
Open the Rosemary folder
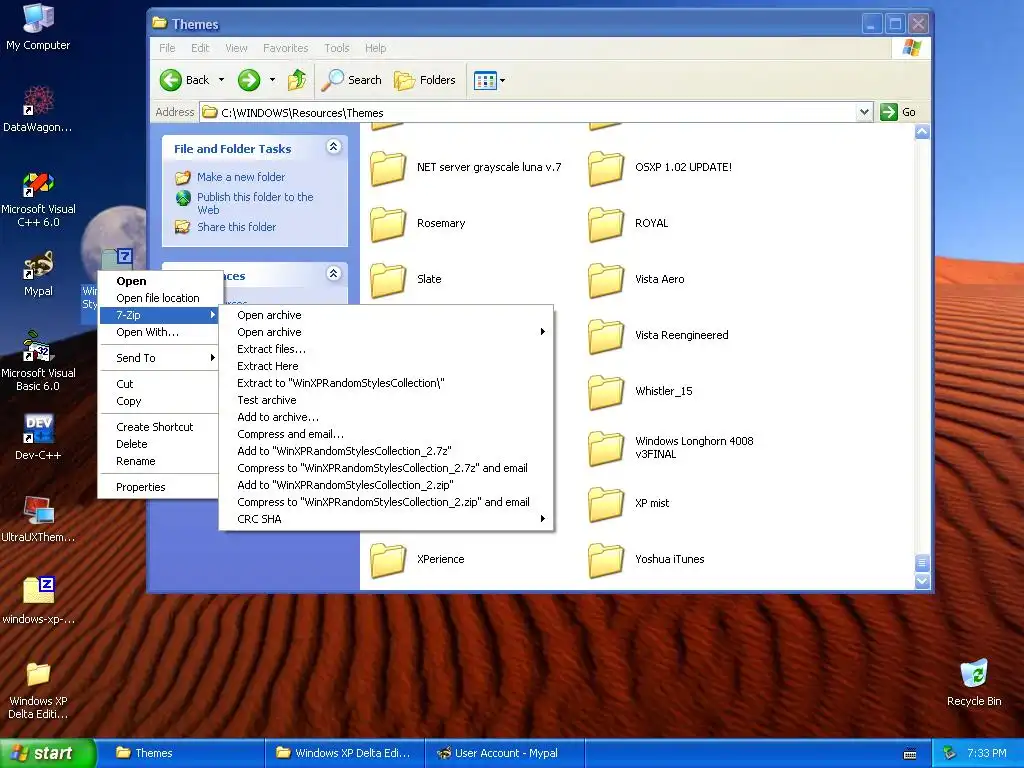coord(418,223)
